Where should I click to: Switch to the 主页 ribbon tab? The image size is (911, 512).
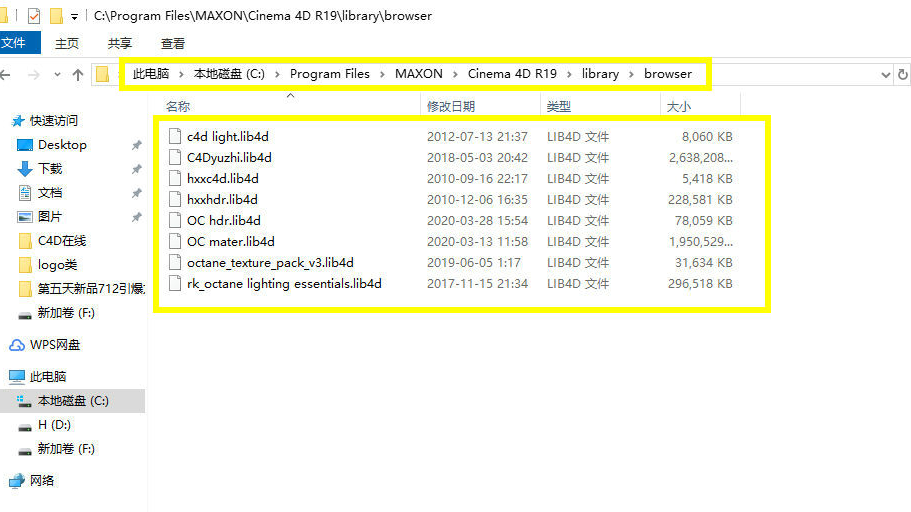67,44
